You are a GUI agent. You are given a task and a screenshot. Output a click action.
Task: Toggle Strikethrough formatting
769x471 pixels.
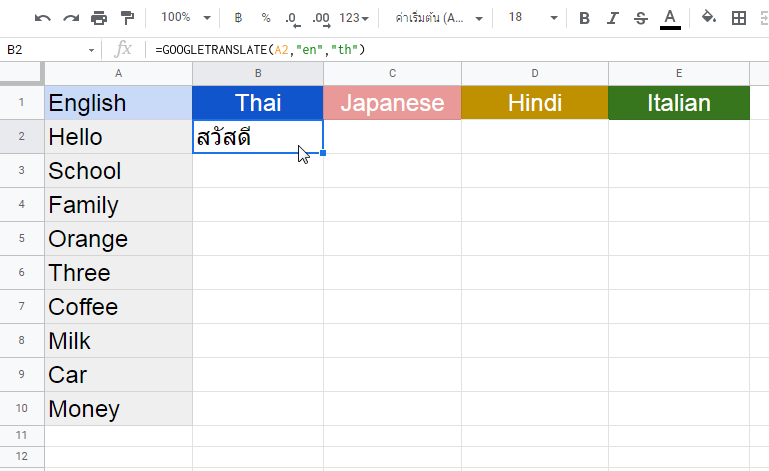641,19
